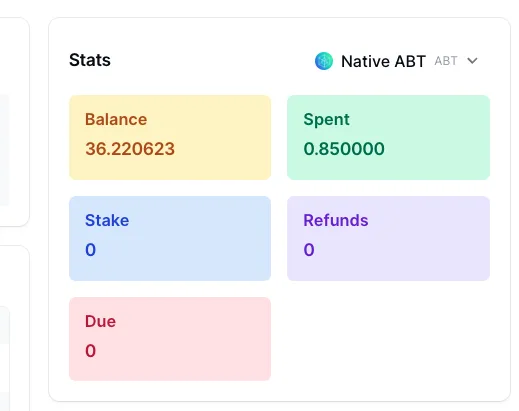Click the Stake label text

coord(107,220)
